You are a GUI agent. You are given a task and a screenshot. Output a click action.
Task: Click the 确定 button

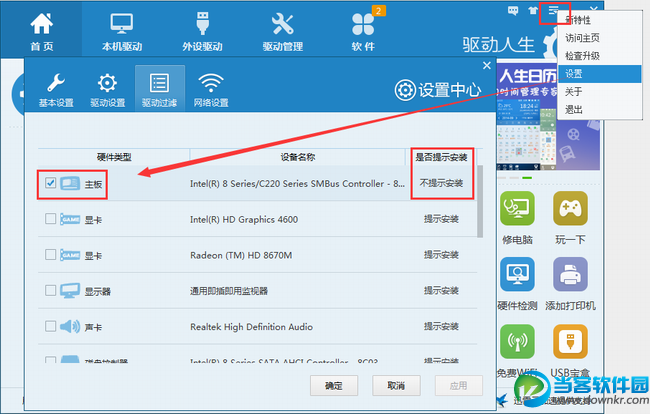click(x=334, y=386)
